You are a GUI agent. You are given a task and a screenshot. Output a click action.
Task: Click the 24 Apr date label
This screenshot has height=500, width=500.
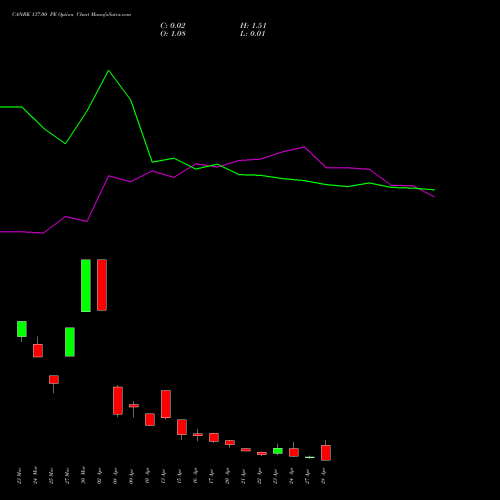(291, 476)
